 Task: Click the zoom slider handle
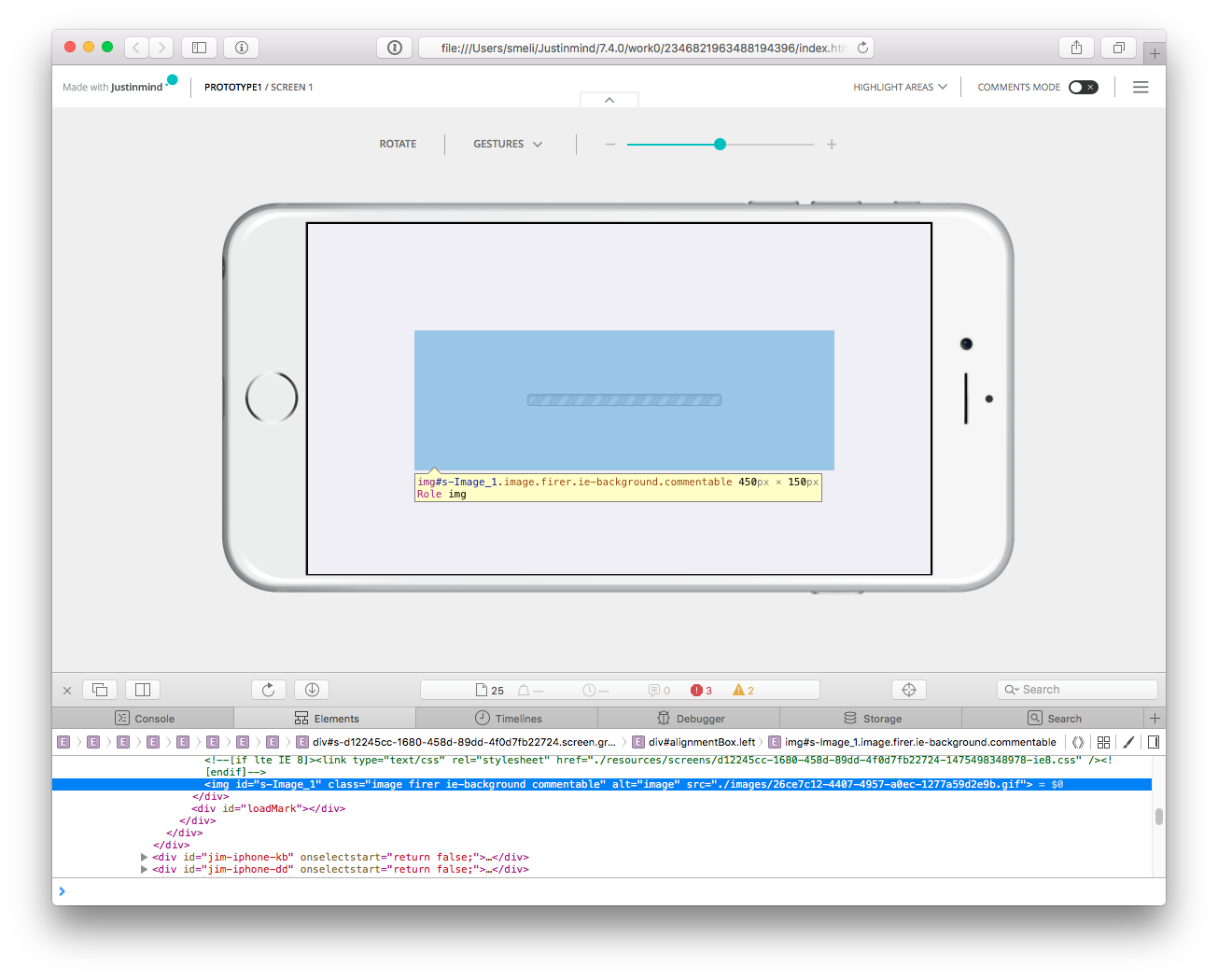(720, 144)
